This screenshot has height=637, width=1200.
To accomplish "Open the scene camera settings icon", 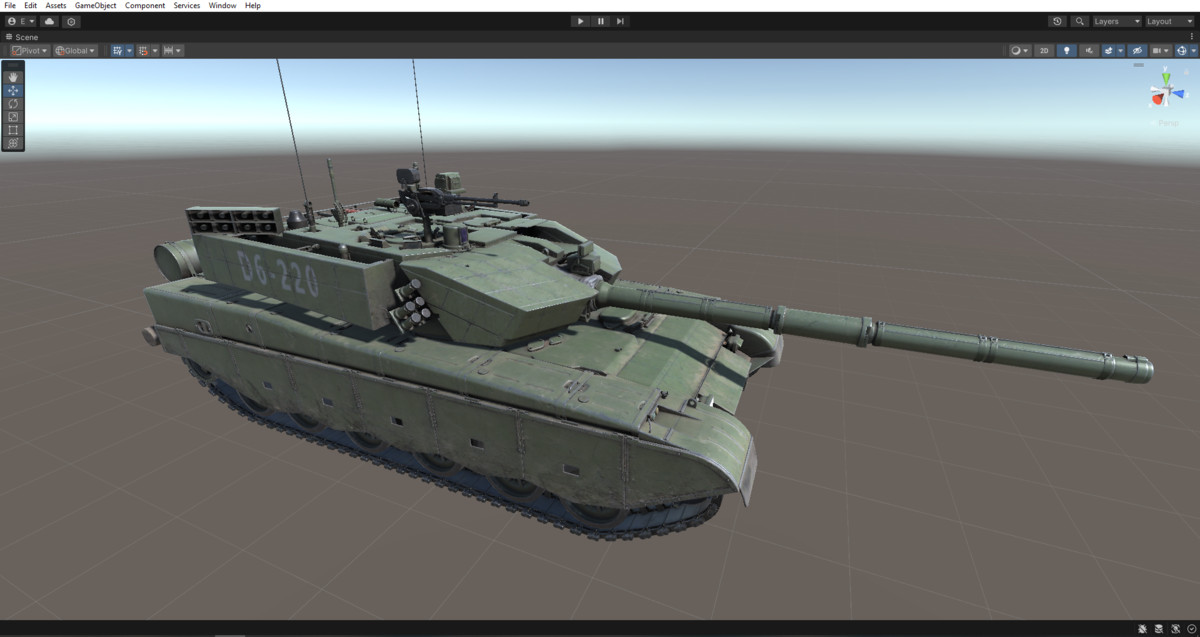I will click(x=1159, y=50).
